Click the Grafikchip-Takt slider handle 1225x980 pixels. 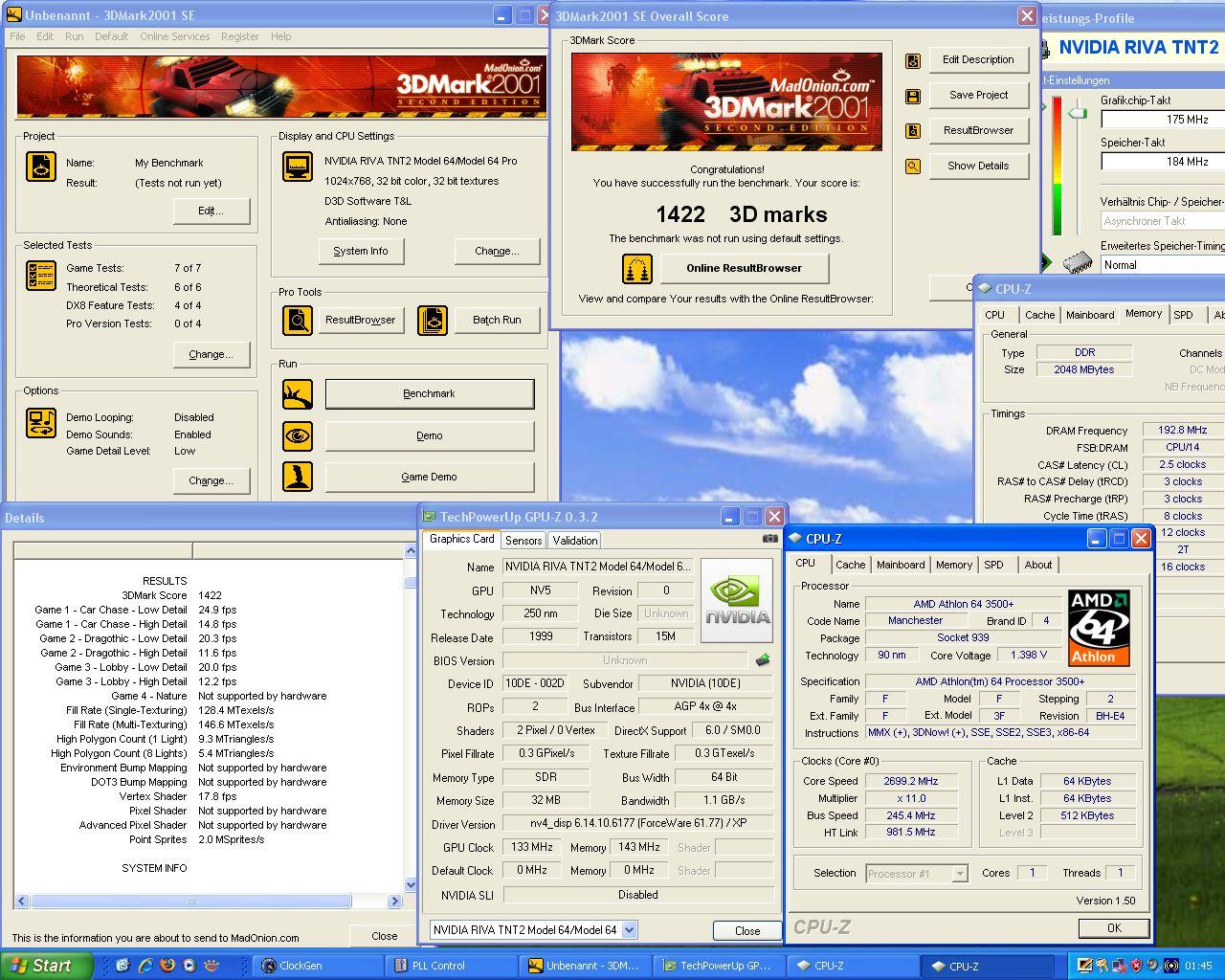point(1079,113)
